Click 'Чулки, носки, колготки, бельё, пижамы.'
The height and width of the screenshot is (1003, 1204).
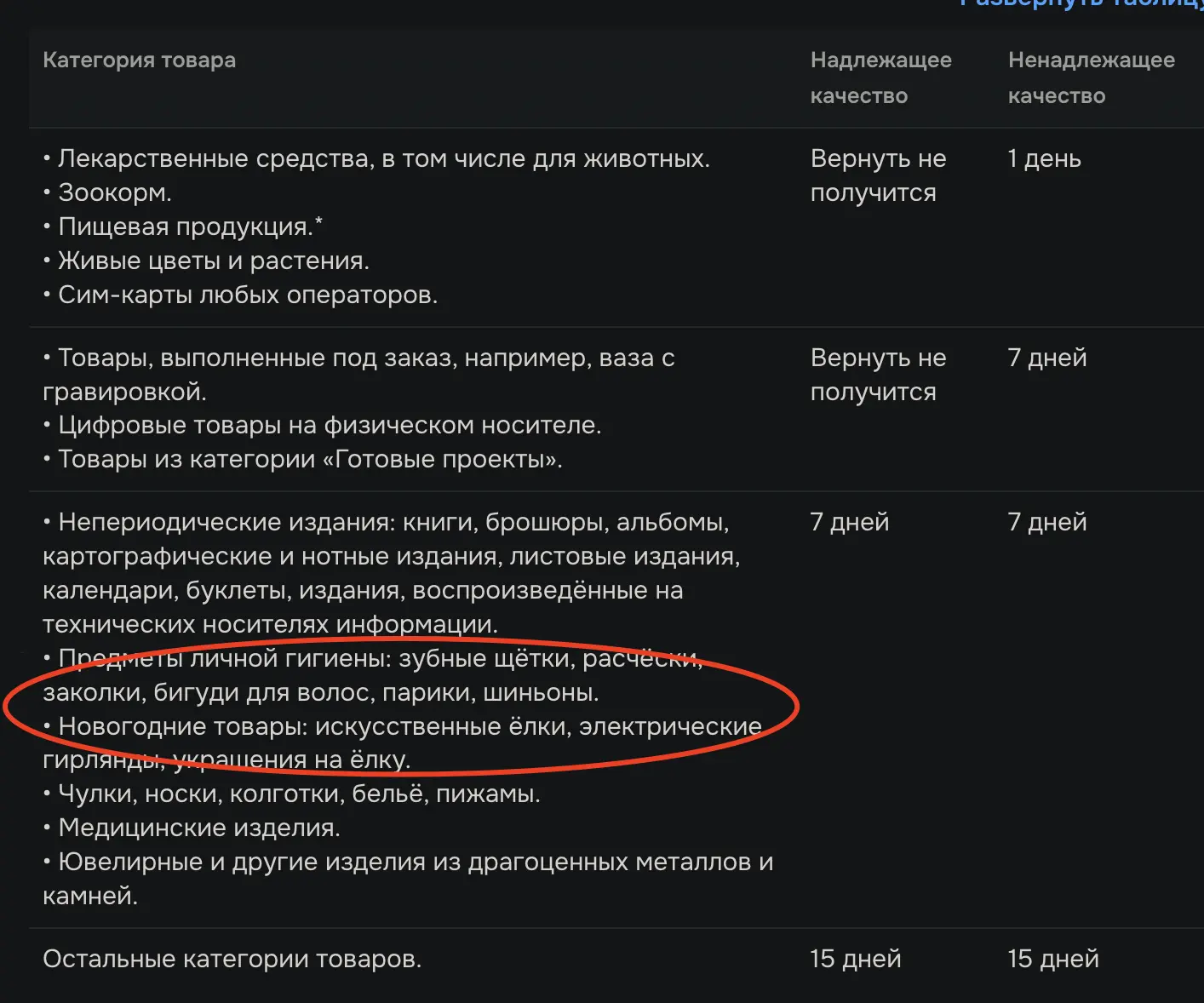291,794
